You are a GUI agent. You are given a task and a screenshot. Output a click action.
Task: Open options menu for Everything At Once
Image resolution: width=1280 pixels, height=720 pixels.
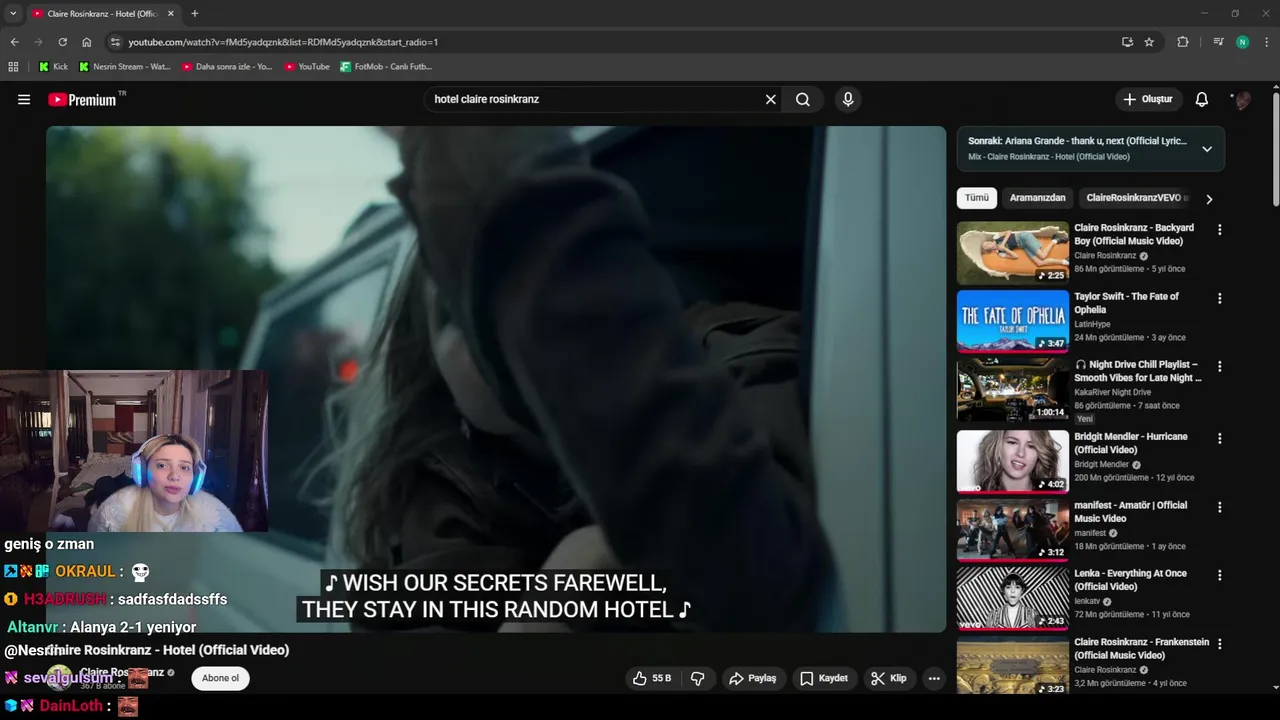pos(1219,575)
